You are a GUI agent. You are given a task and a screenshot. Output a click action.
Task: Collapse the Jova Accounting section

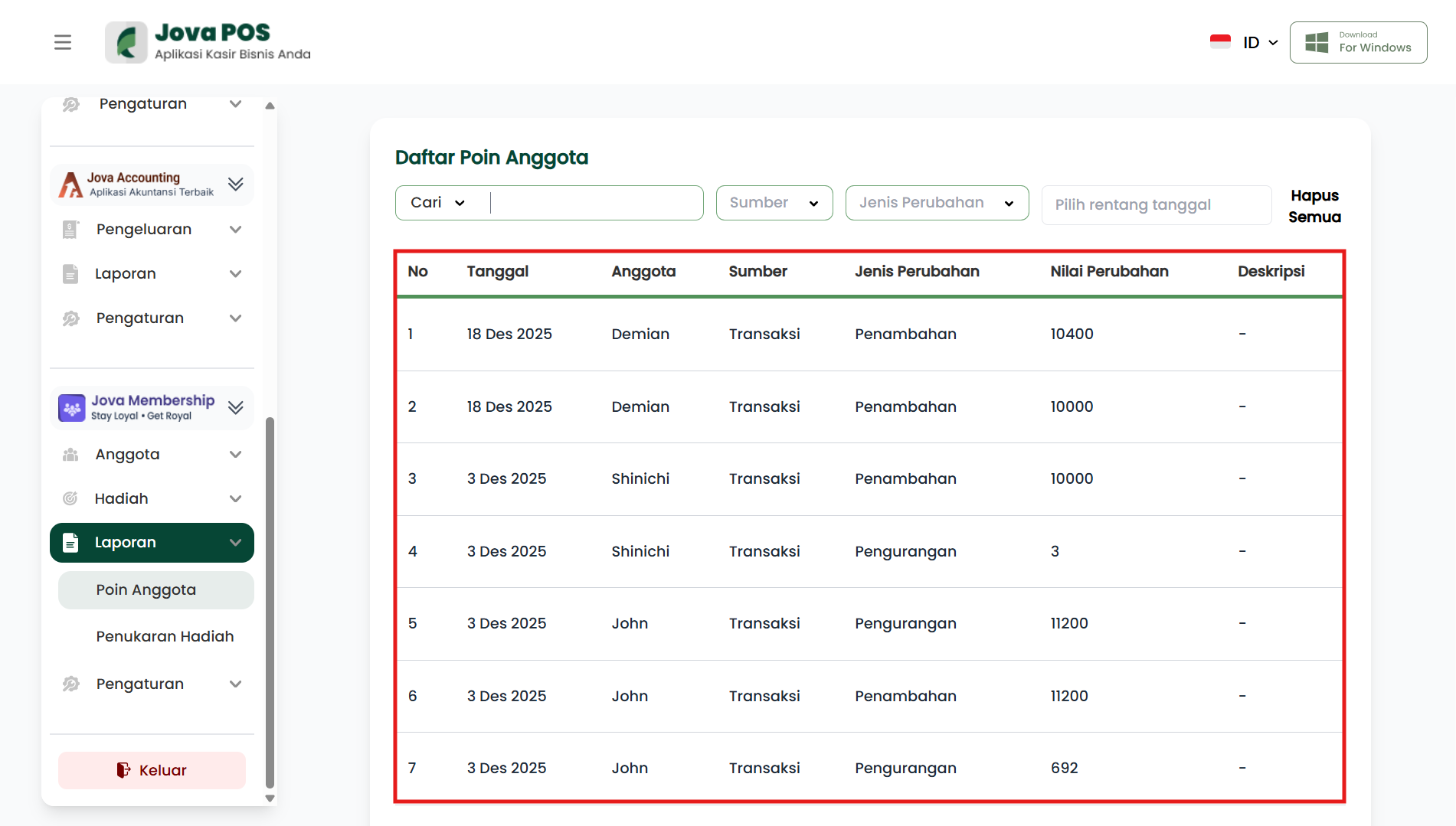click(x=236, y=184)
